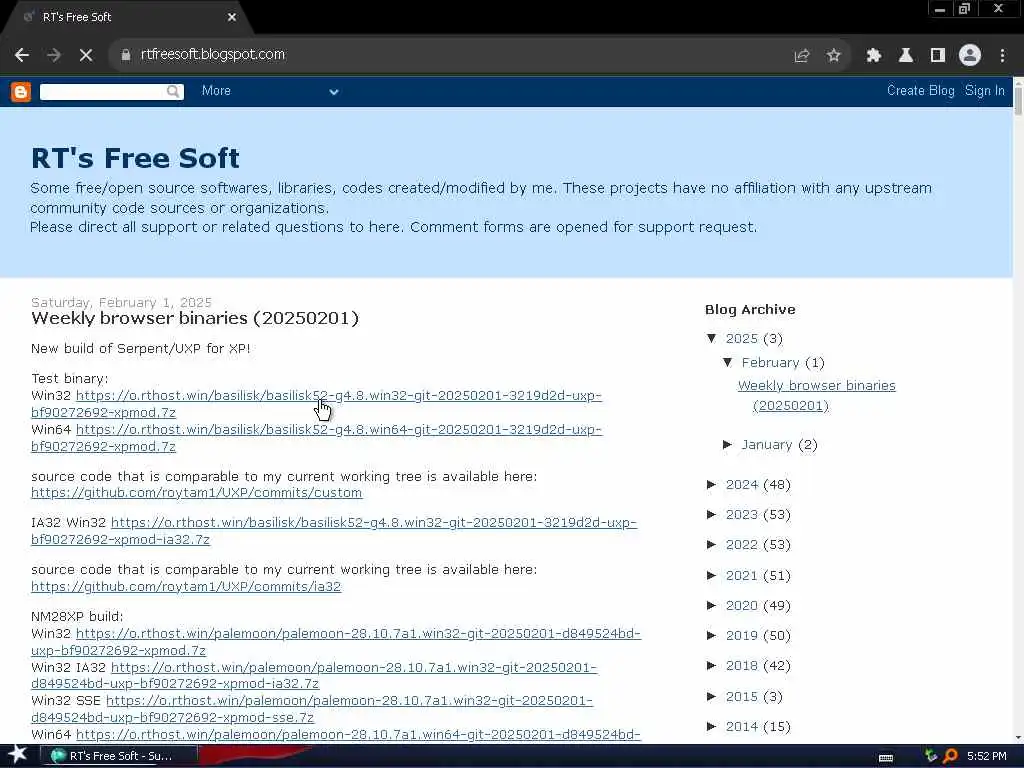Expand the 2023 archive year triangle

712,515
